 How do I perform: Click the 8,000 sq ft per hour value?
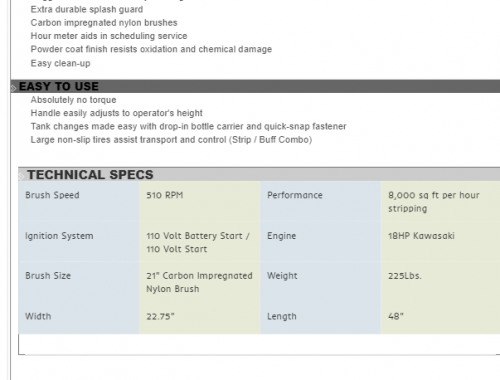[434, 202]
